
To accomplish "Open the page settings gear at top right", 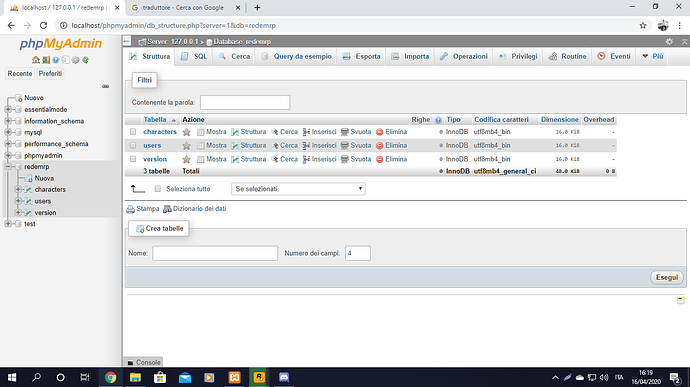I will click(x=669, y=41).
